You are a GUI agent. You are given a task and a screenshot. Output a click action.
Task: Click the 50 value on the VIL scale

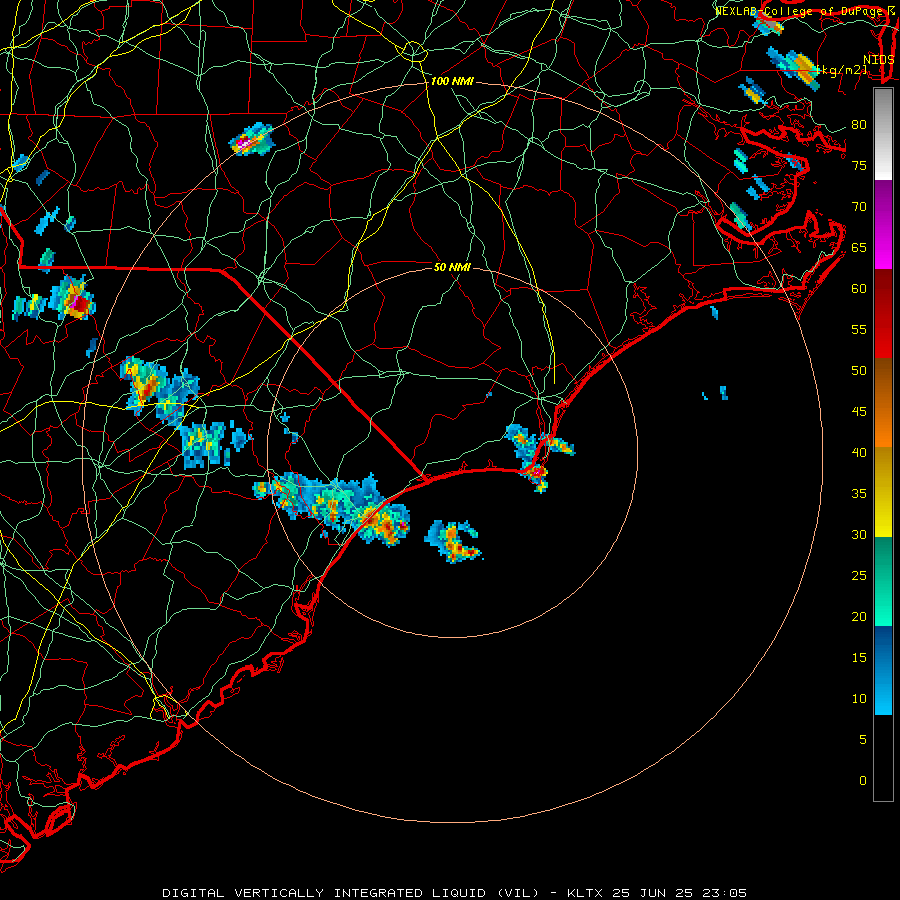(x=859, y=371)
